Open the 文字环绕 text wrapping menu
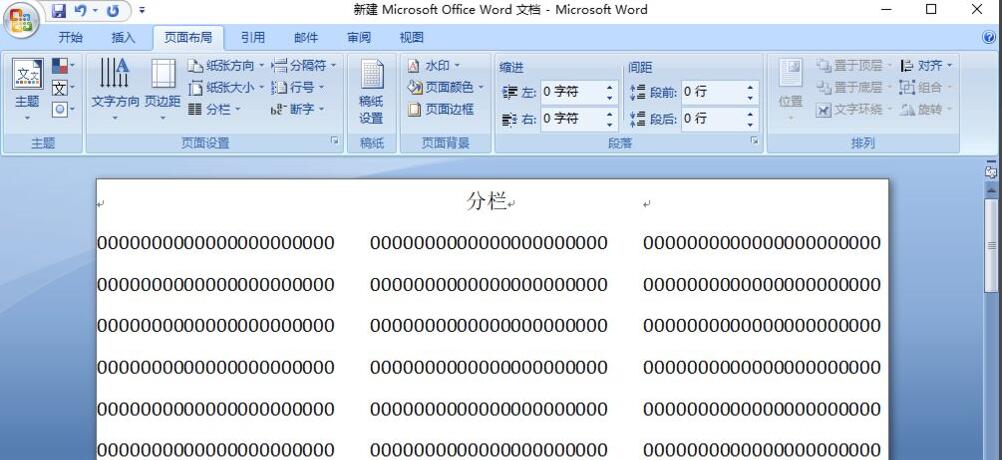 (854, 109)
